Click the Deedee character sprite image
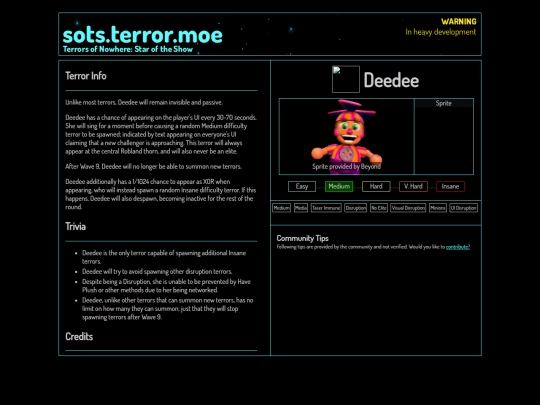Screen dimensions: 540x405 (x=346, y=136)
